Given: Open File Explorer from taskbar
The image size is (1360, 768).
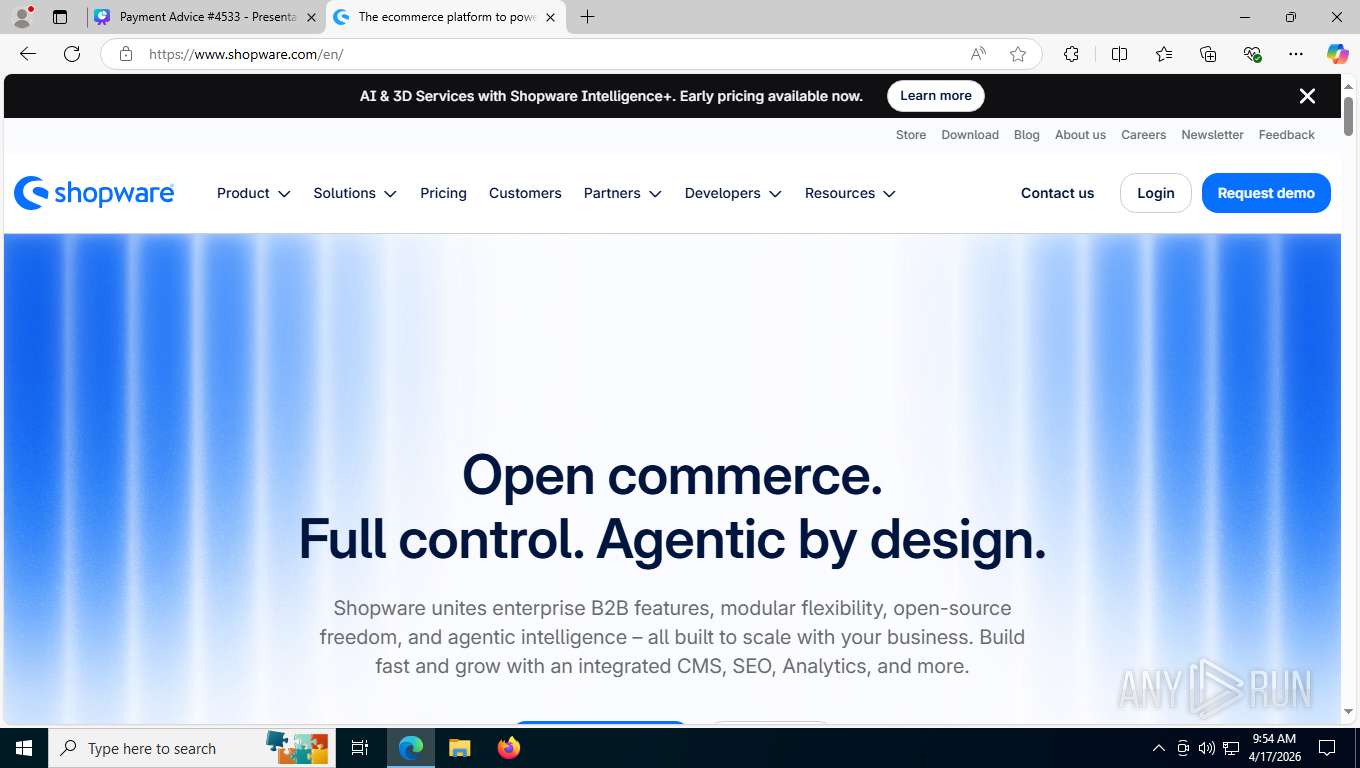Looking at the screenshot, I should (459, 748).
